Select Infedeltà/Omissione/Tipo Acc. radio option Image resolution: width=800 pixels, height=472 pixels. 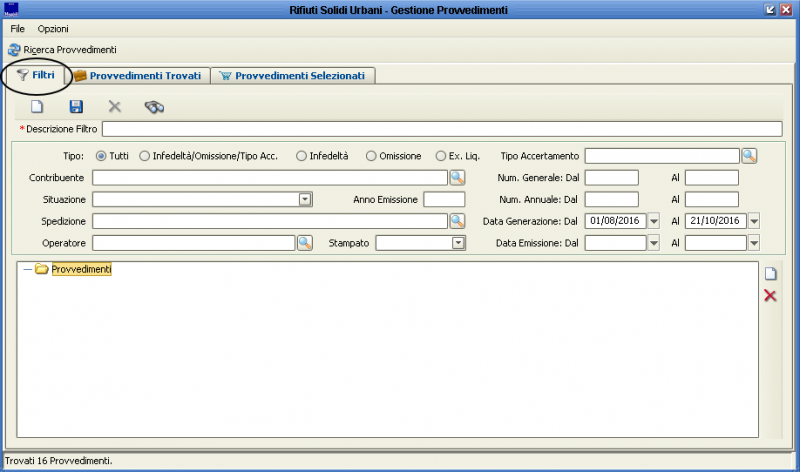[144, 156]
